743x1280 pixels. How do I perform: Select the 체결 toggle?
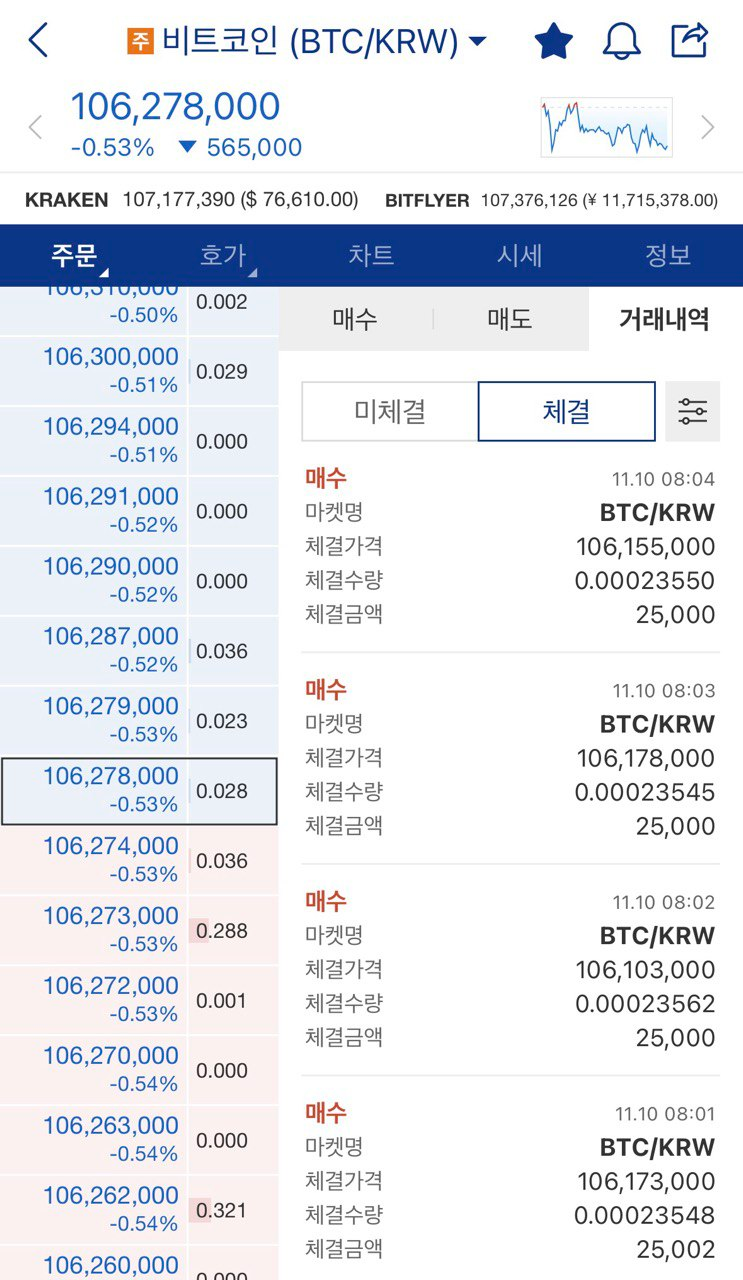click(x=567, y=411)
